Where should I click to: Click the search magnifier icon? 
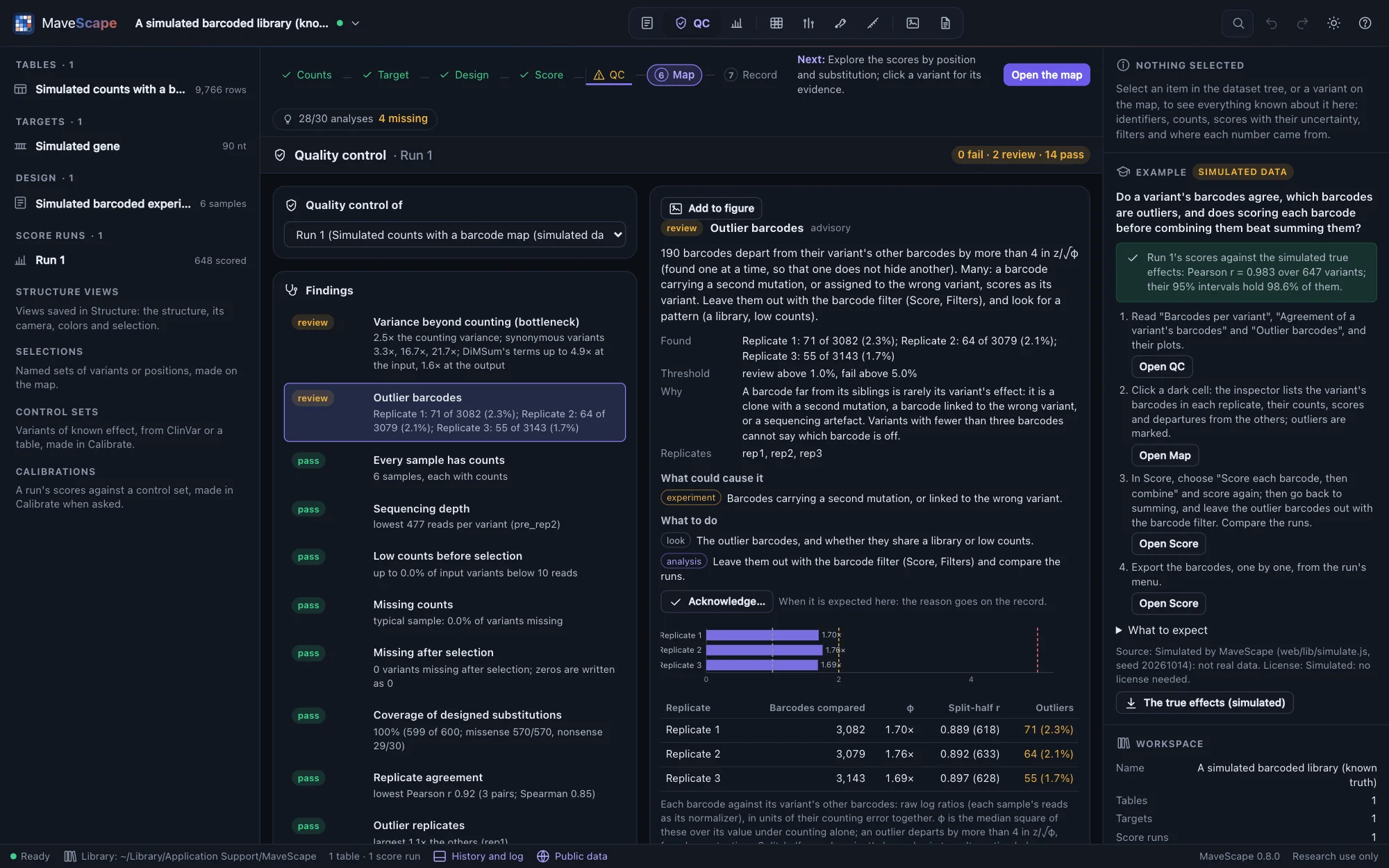point(1238,23)
